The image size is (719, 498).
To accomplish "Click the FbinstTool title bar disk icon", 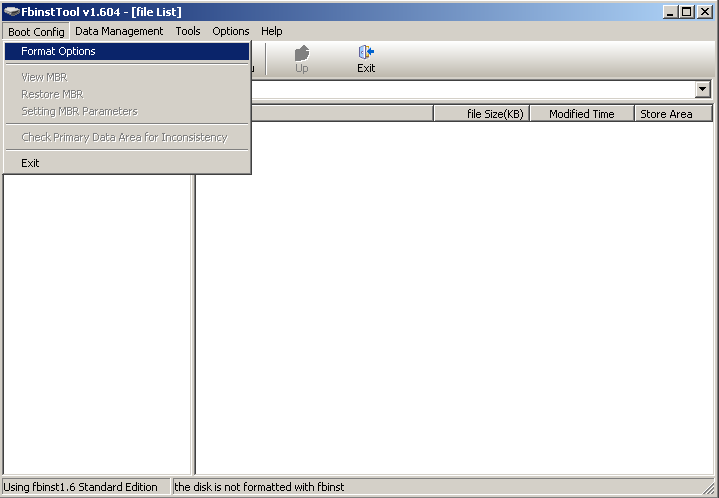I will pos(11,11).
